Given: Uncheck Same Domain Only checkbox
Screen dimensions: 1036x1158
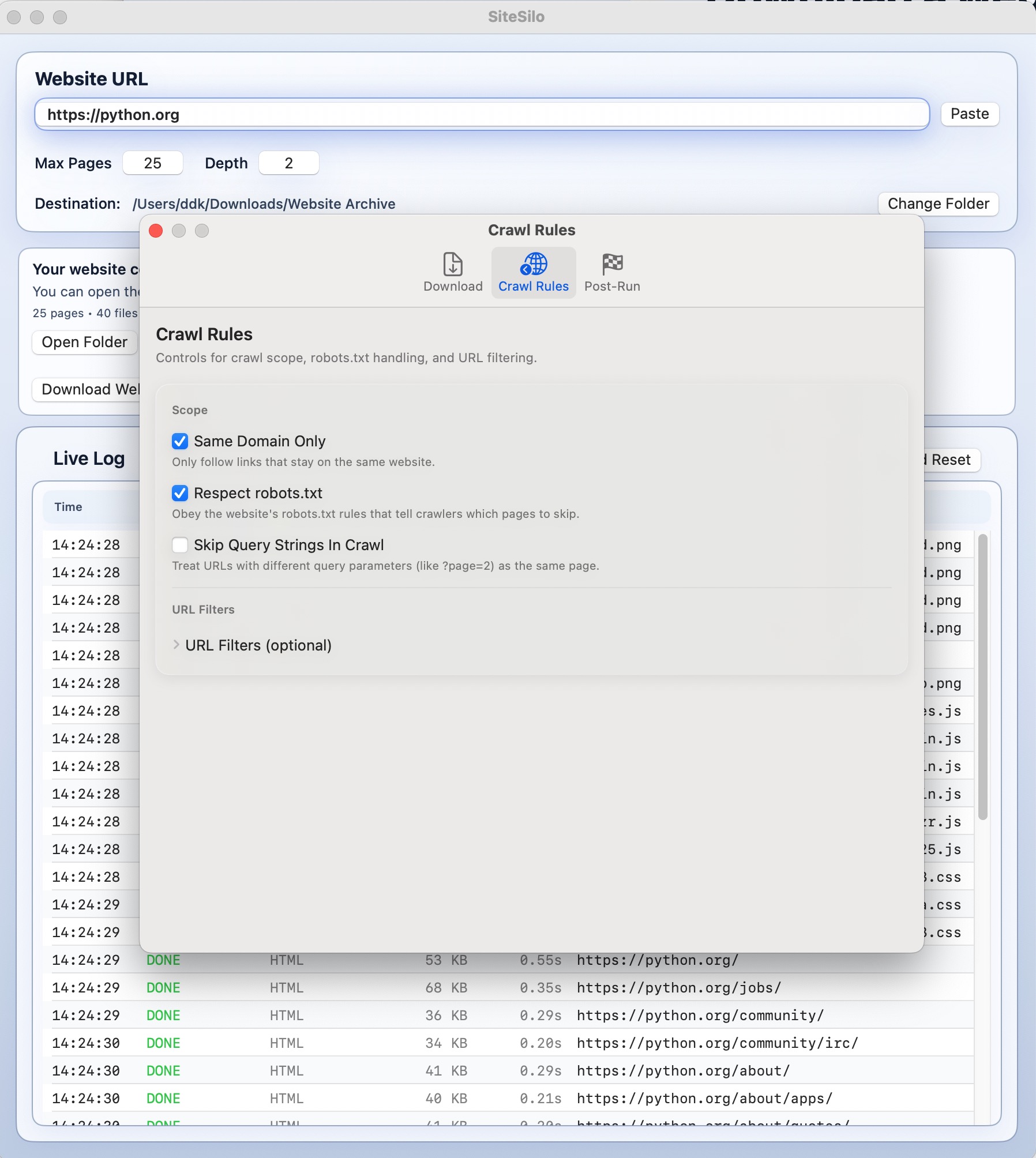Looking at the screenshot, I should (180, 441).
